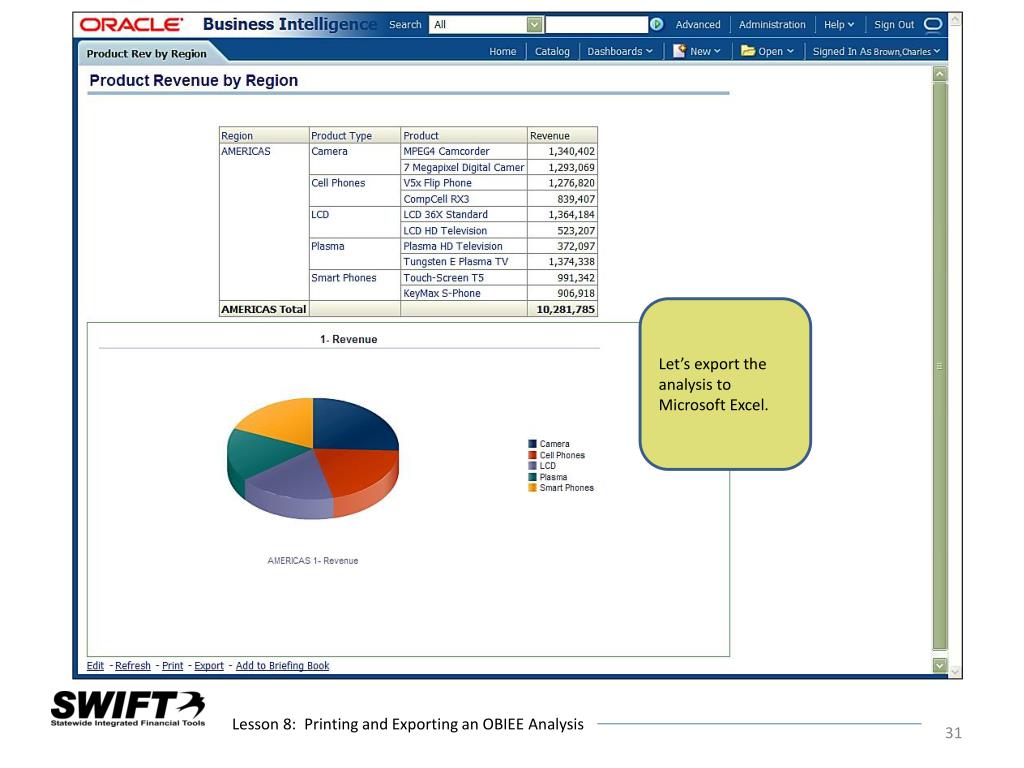Click the green vertical scrollbar thumb
This screenshot has height=768, width=1024.
[x=940, y=366]
